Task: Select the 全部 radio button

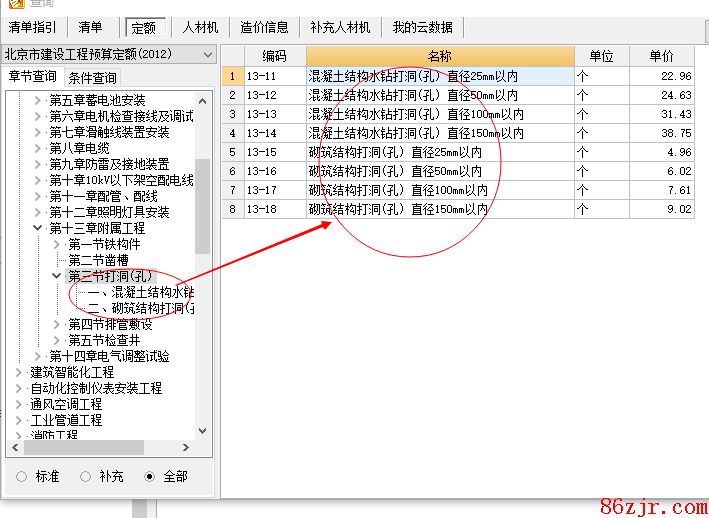Action: [x=150, y=477]
